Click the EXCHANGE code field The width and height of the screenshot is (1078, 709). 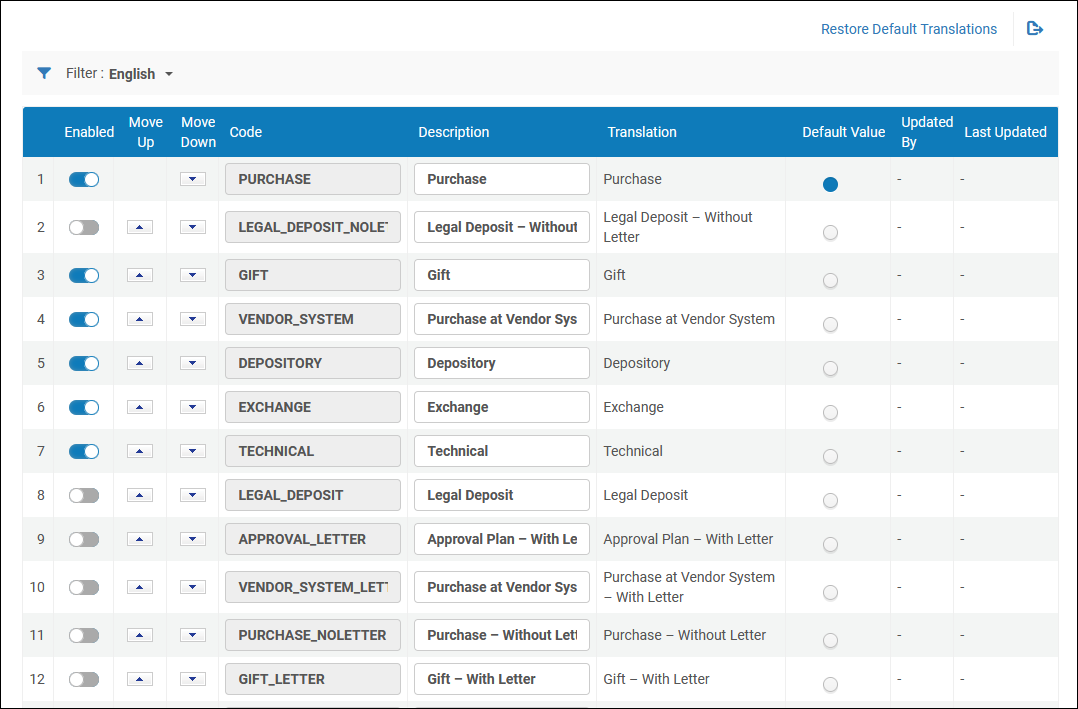tap(313, 407)
